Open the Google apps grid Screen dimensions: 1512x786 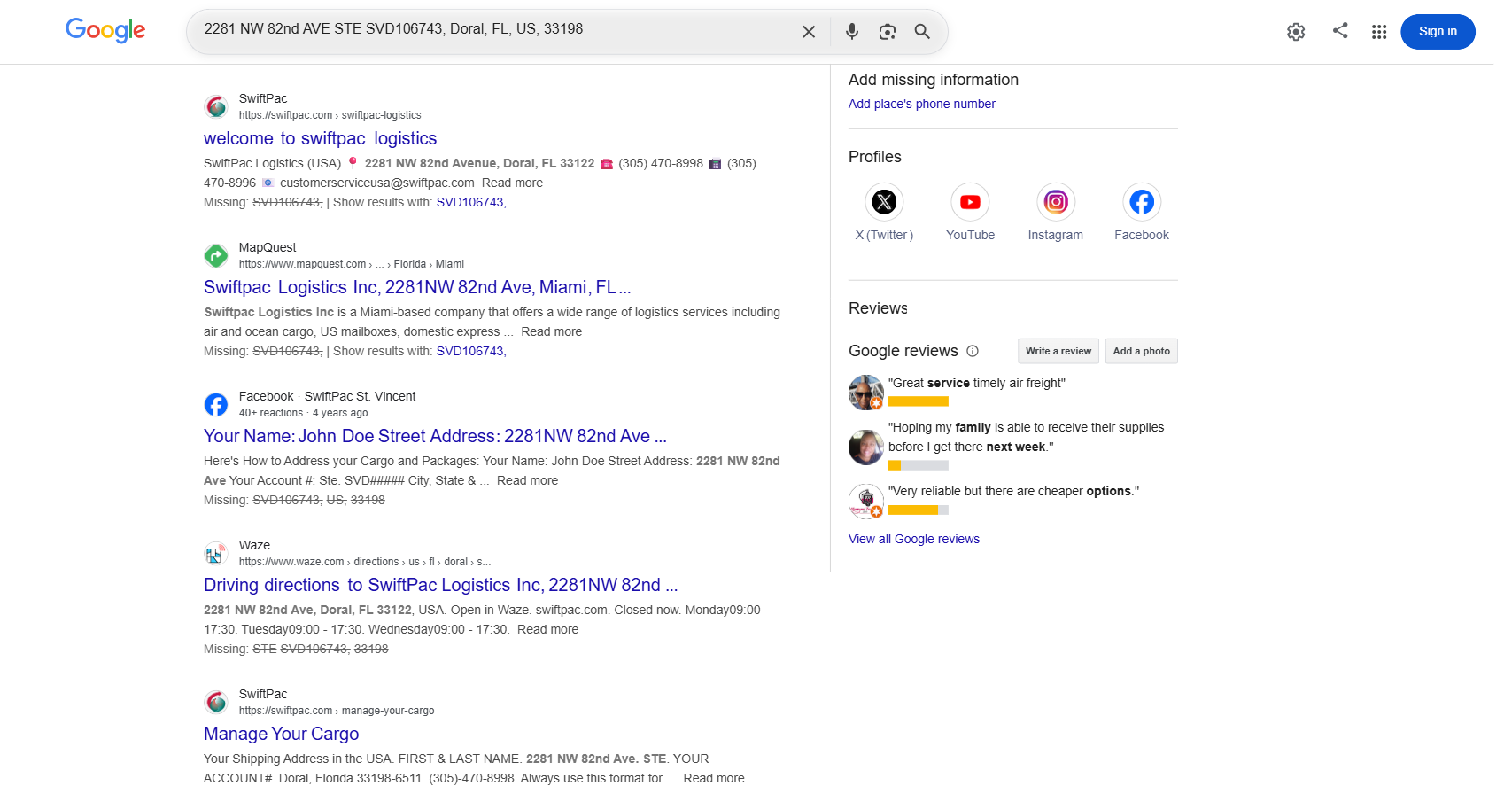click(x=1379, y=32)
